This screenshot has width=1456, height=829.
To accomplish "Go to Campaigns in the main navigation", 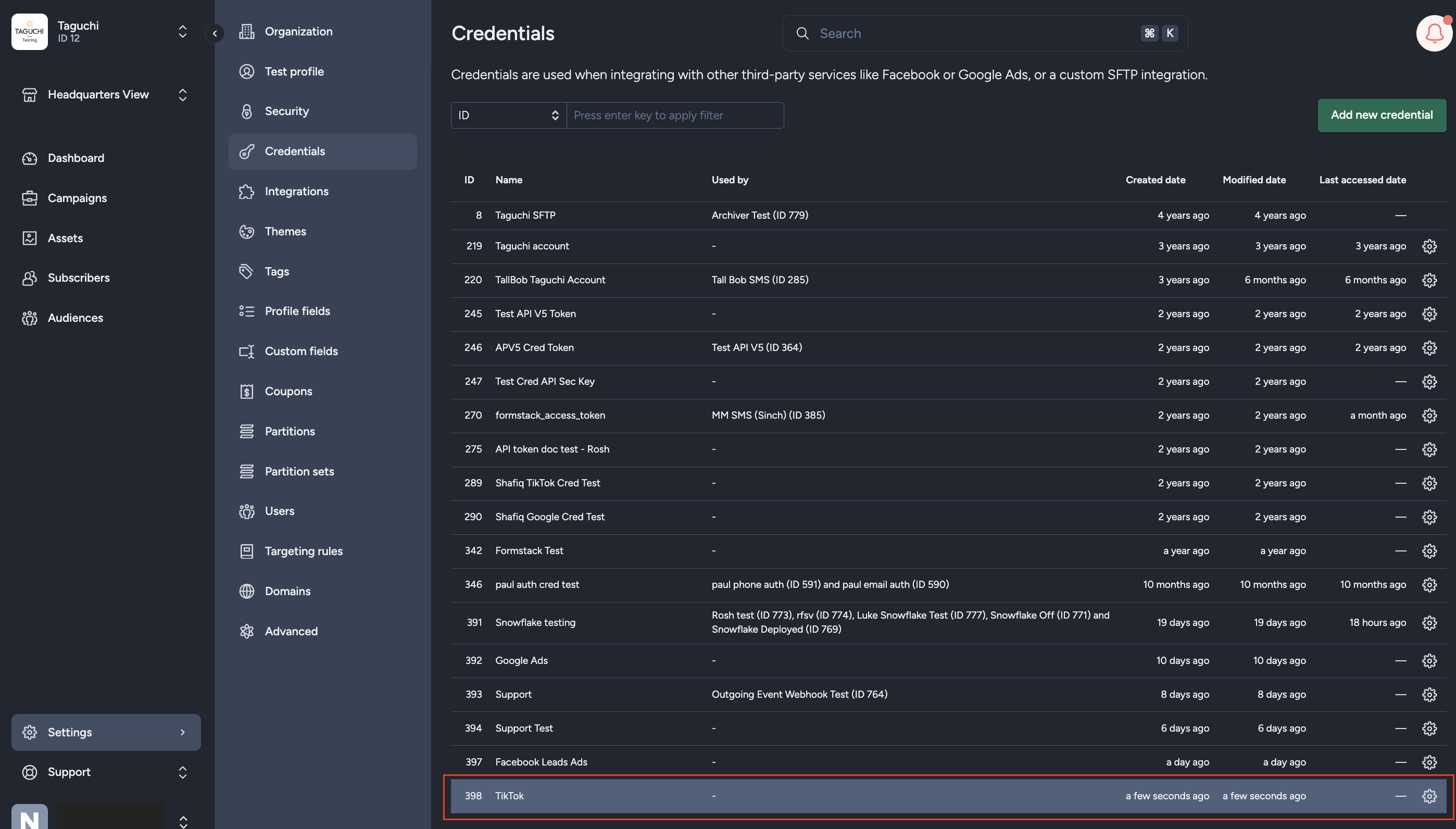I will click(77, 198).
